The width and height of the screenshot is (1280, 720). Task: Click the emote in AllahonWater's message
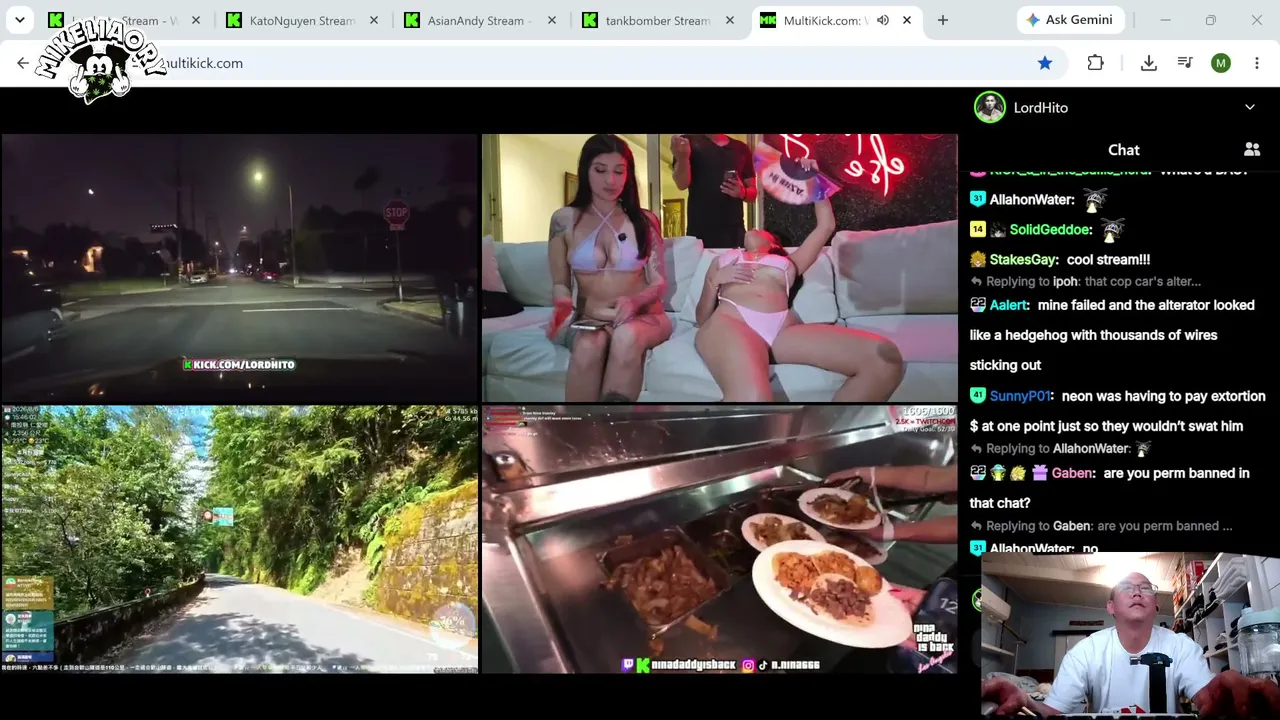(x=1095, y=200)
